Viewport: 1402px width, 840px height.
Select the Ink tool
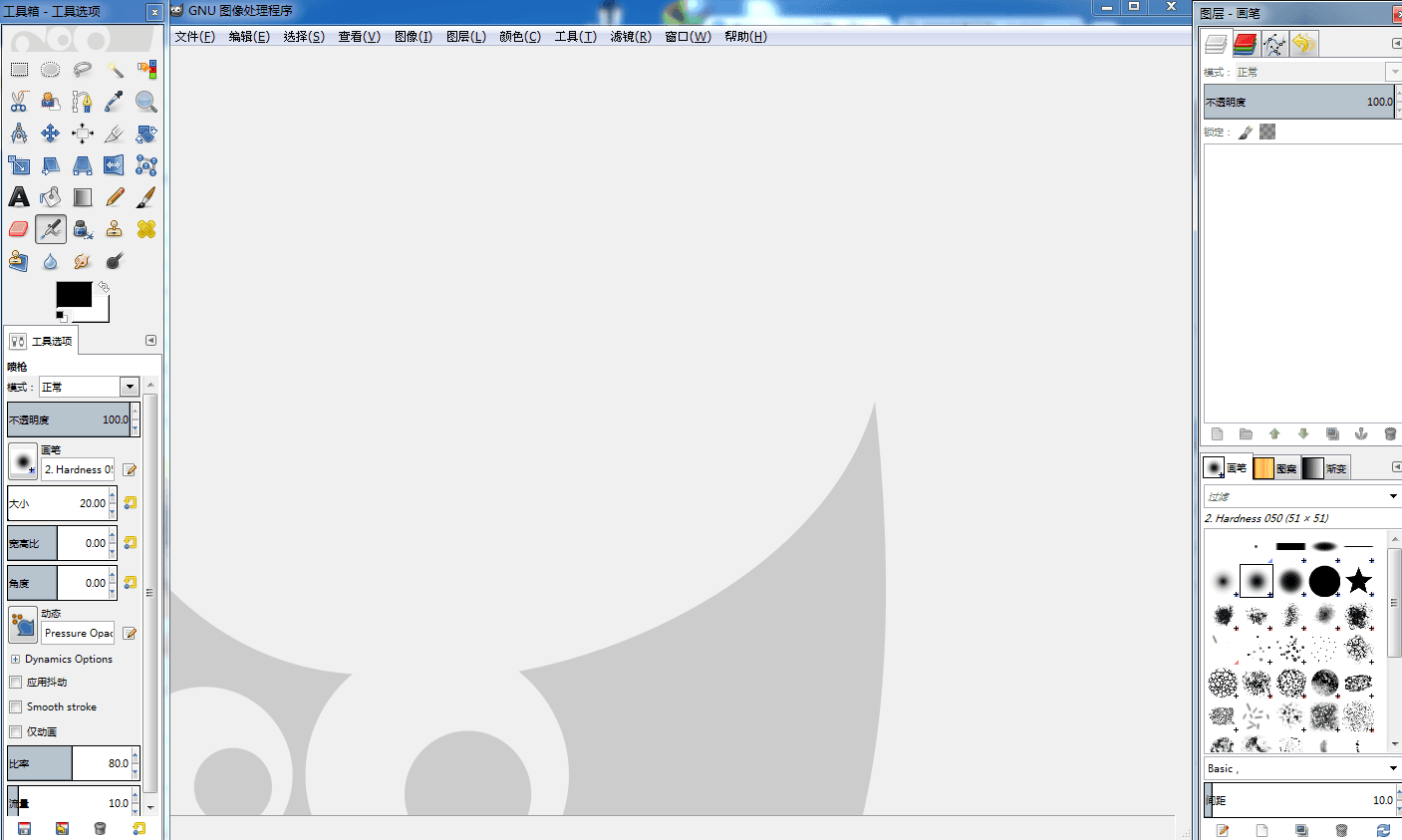click(83, 229)
